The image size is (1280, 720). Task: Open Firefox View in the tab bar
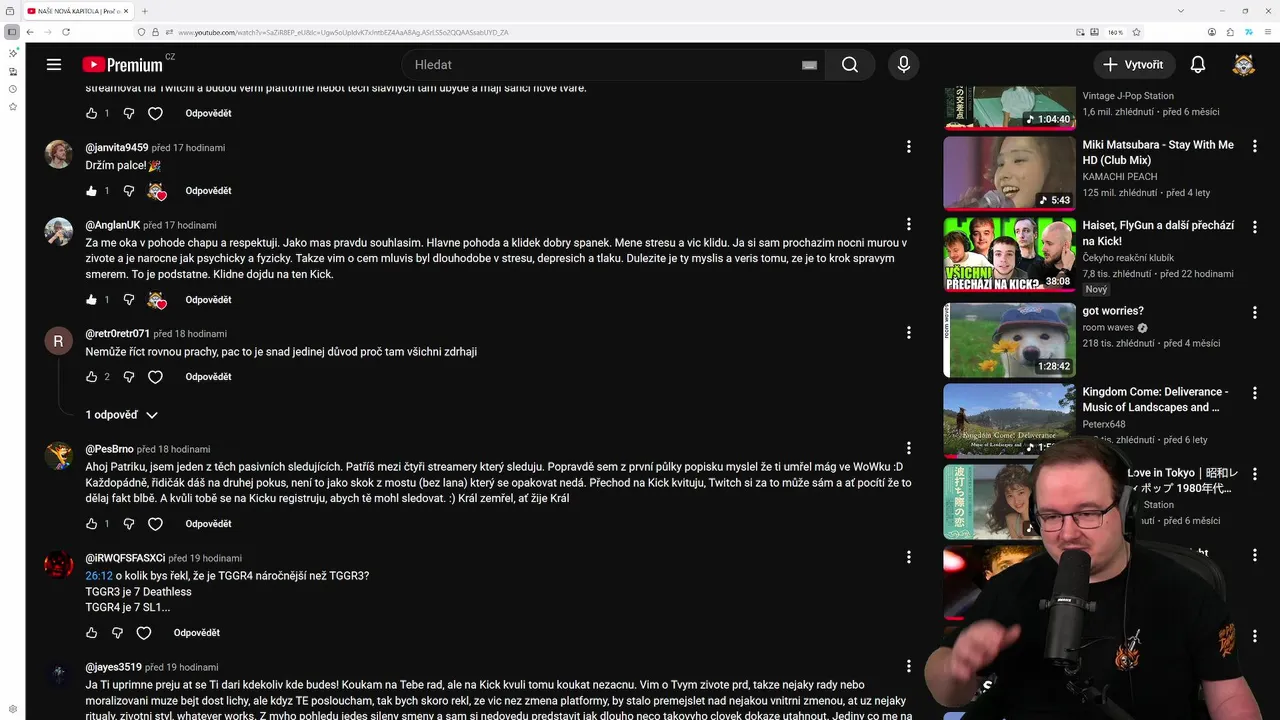coord(12,11)
